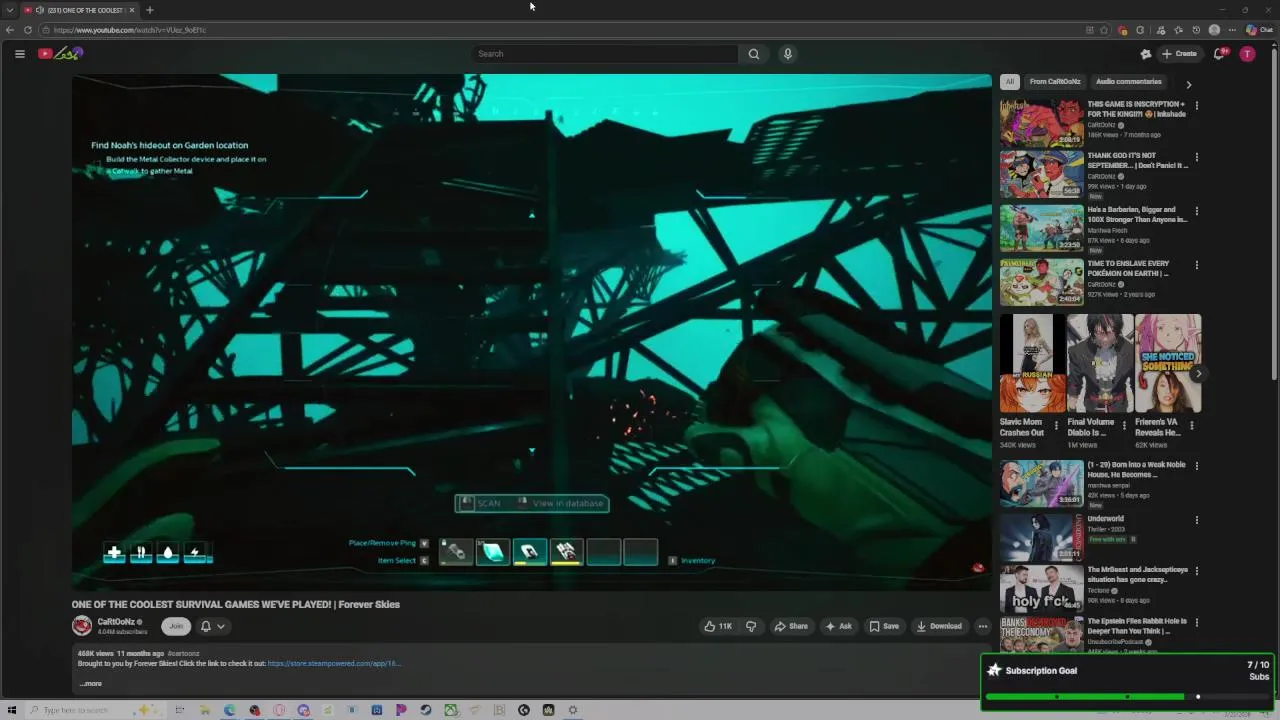Start voice search with the microphone

click(788, 54)
